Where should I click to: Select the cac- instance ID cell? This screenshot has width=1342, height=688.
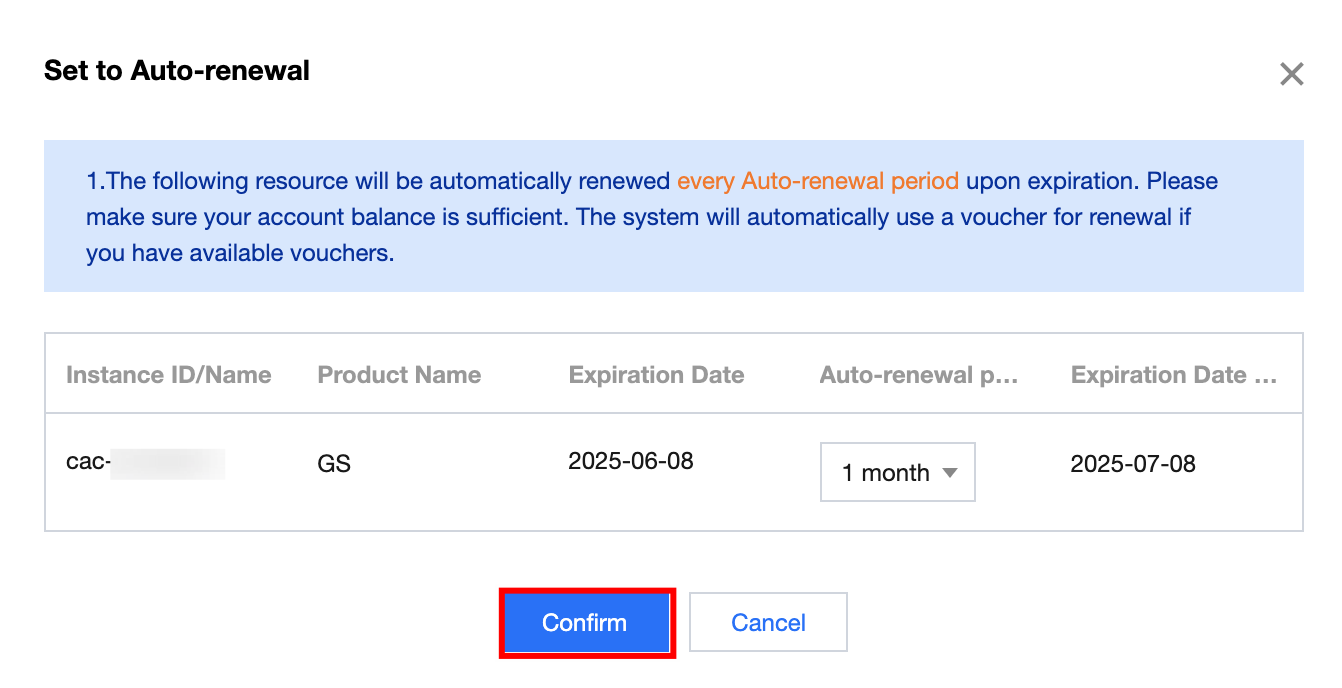pos(88,462)
